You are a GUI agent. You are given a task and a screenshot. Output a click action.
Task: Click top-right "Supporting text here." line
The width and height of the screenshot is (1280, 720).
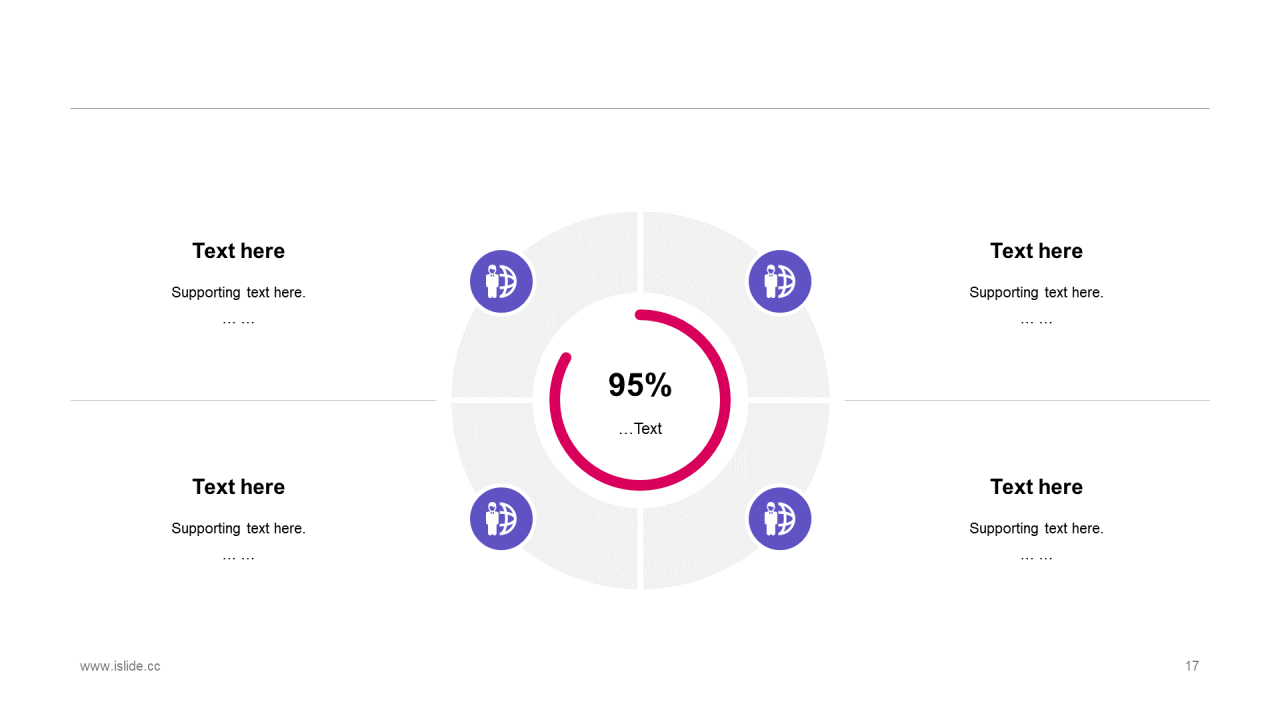(x=1036, y=293)
